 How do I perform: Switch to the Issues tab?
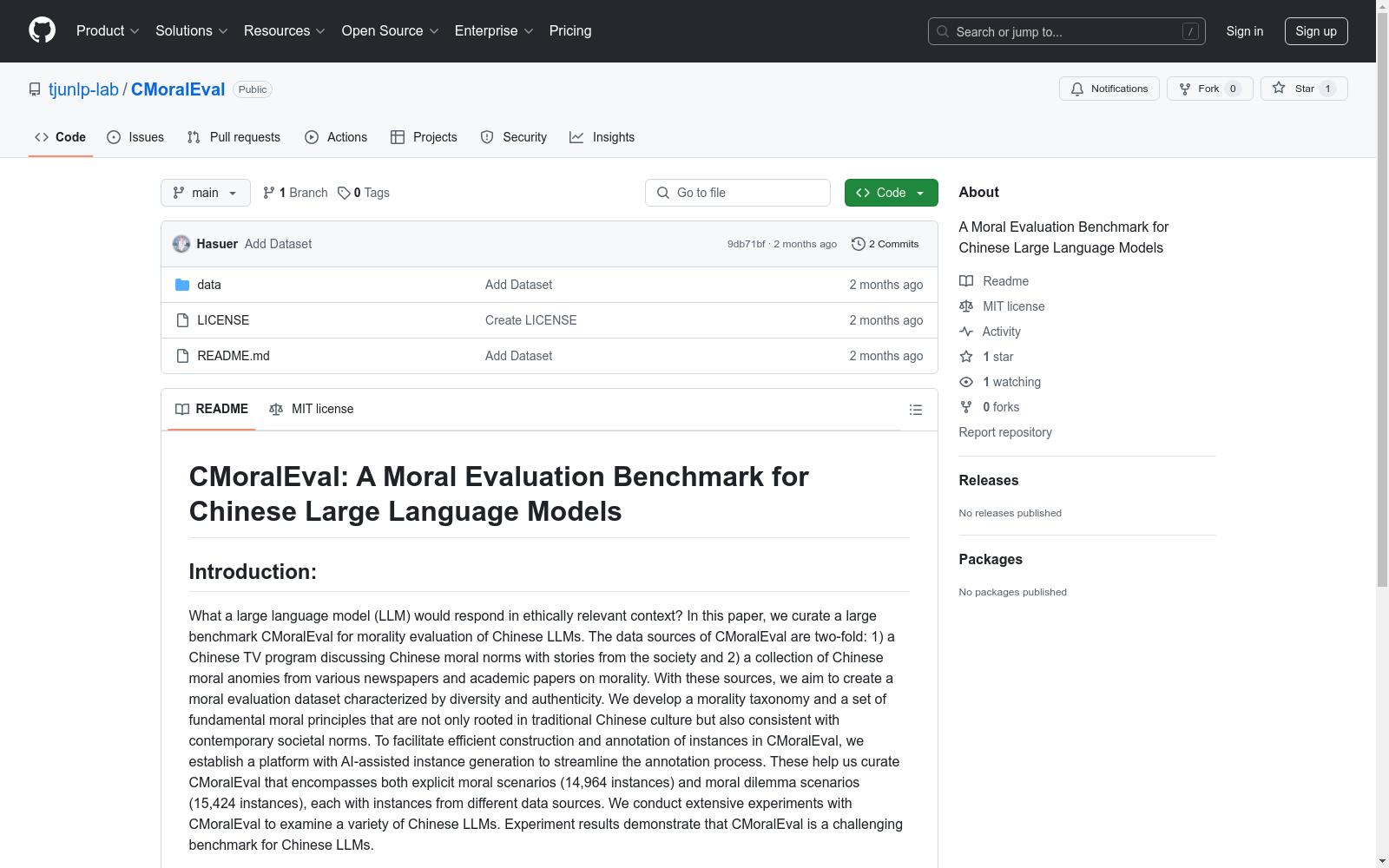(x=135, y=137)
